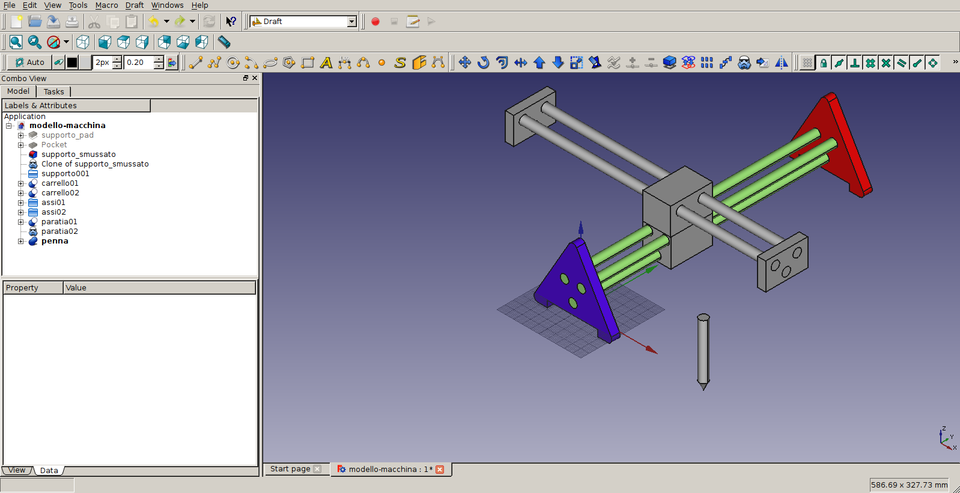Select the Draft BSpline tool
Viewport: 960px width, 493px height.
363,62
